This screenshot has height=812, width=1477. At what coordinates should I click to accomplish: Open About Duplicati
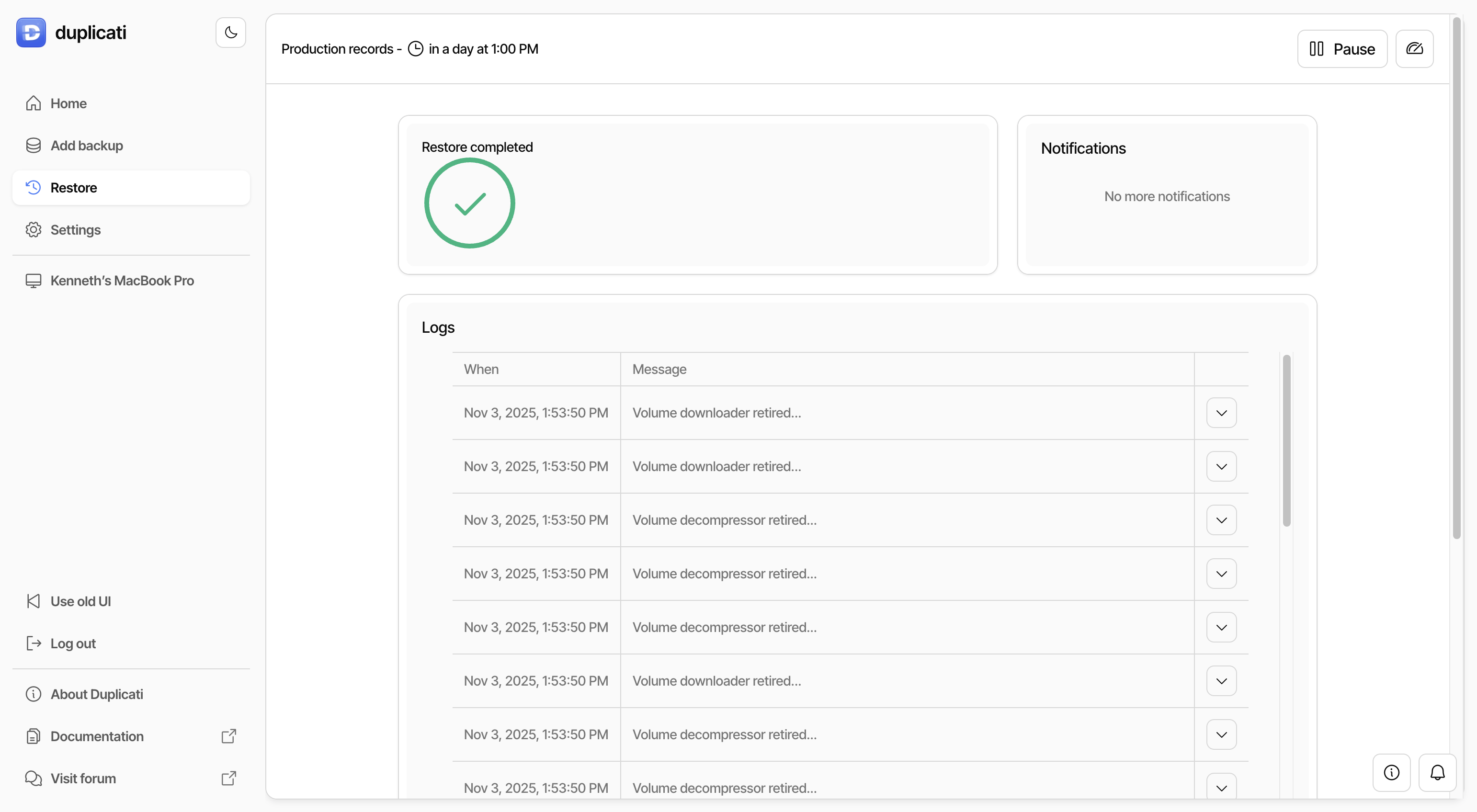tap(96, 694)
